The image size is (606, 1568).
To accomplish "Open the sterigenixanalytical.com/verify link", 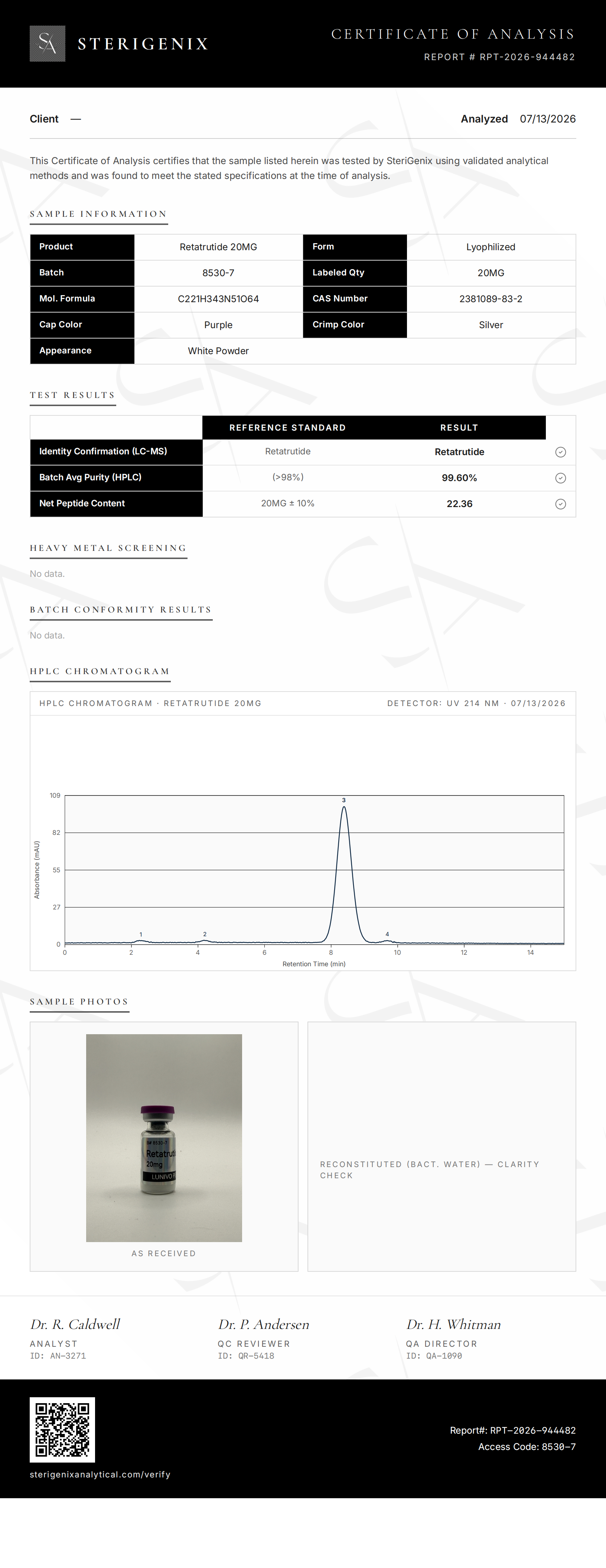I will 100,1474.
